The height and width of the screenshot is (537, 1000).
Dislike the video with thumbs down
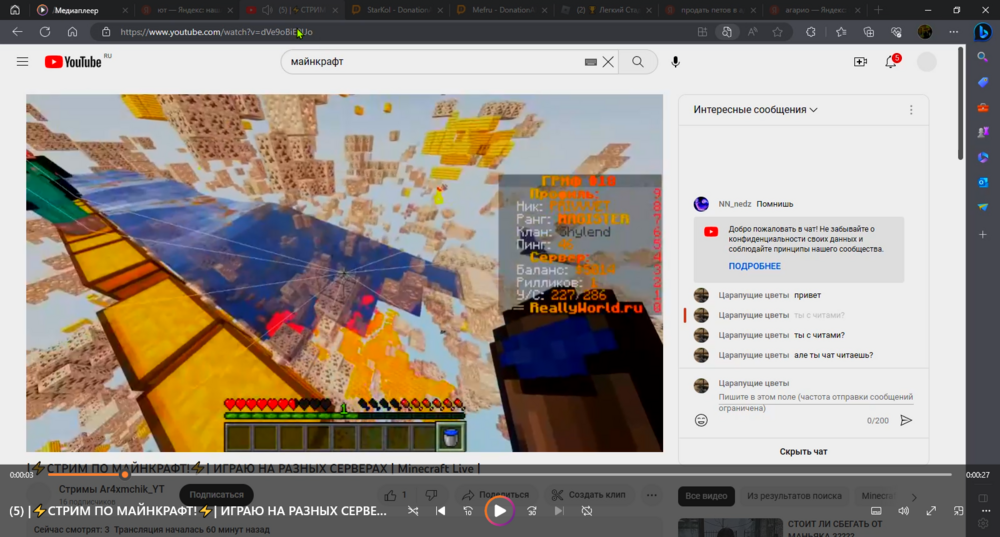coord(432,495)
